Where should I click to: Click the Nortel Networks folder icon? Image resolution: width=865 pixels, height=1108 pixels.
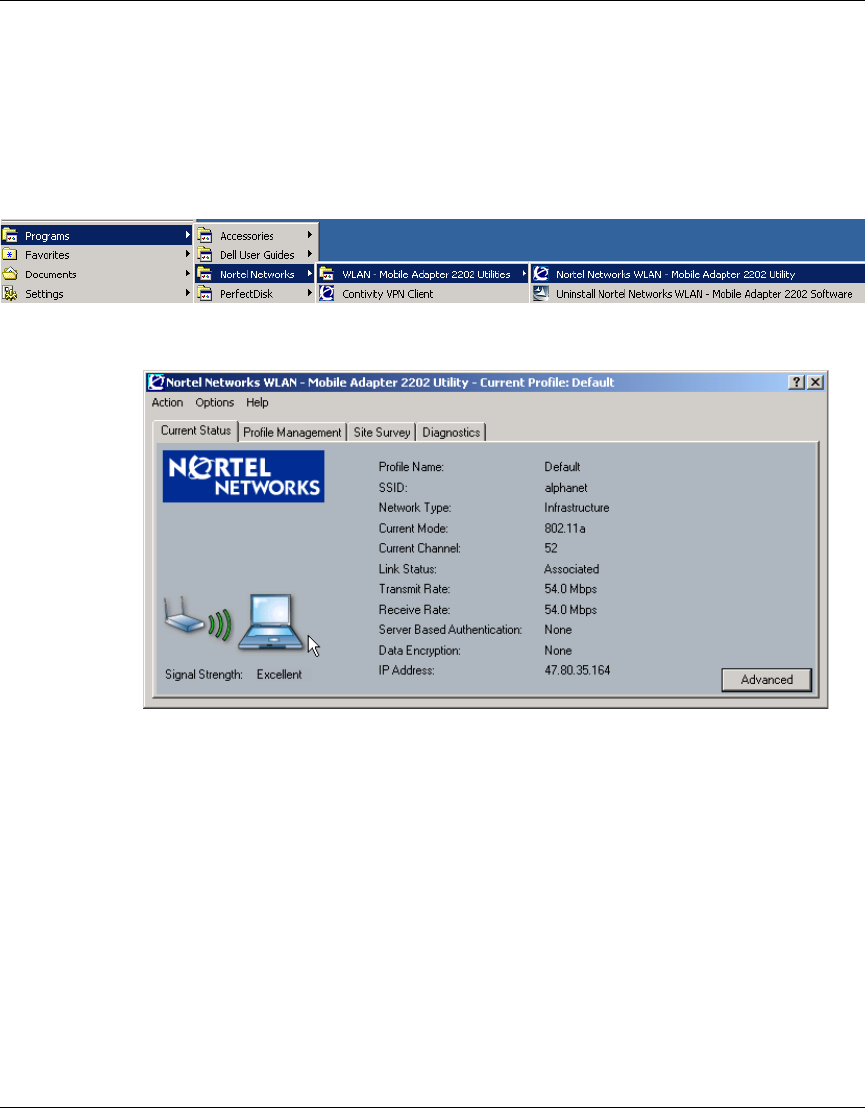click(x=205, y=274)
